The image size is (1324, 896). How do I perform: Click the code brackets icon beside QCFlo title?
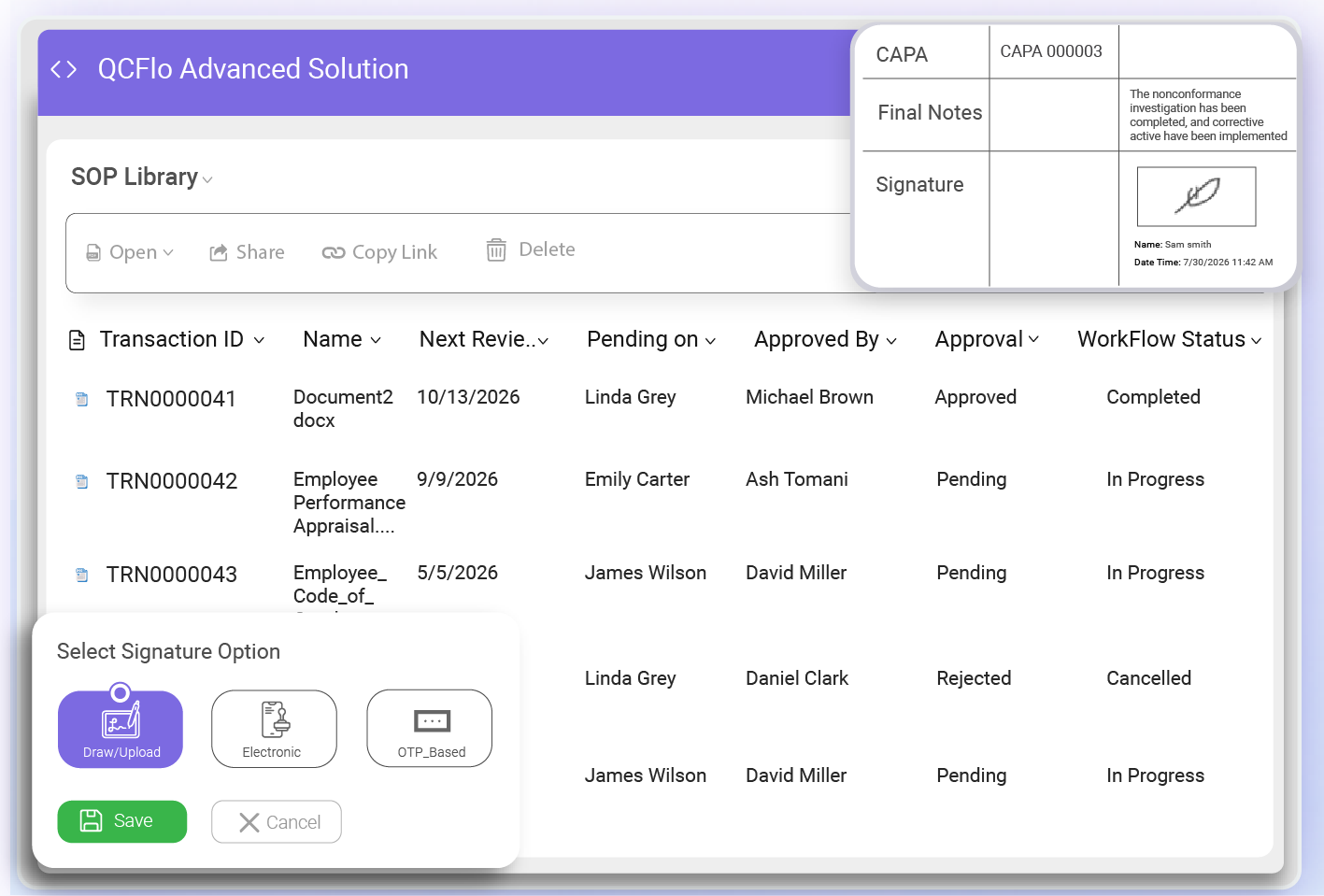(64, 69)
